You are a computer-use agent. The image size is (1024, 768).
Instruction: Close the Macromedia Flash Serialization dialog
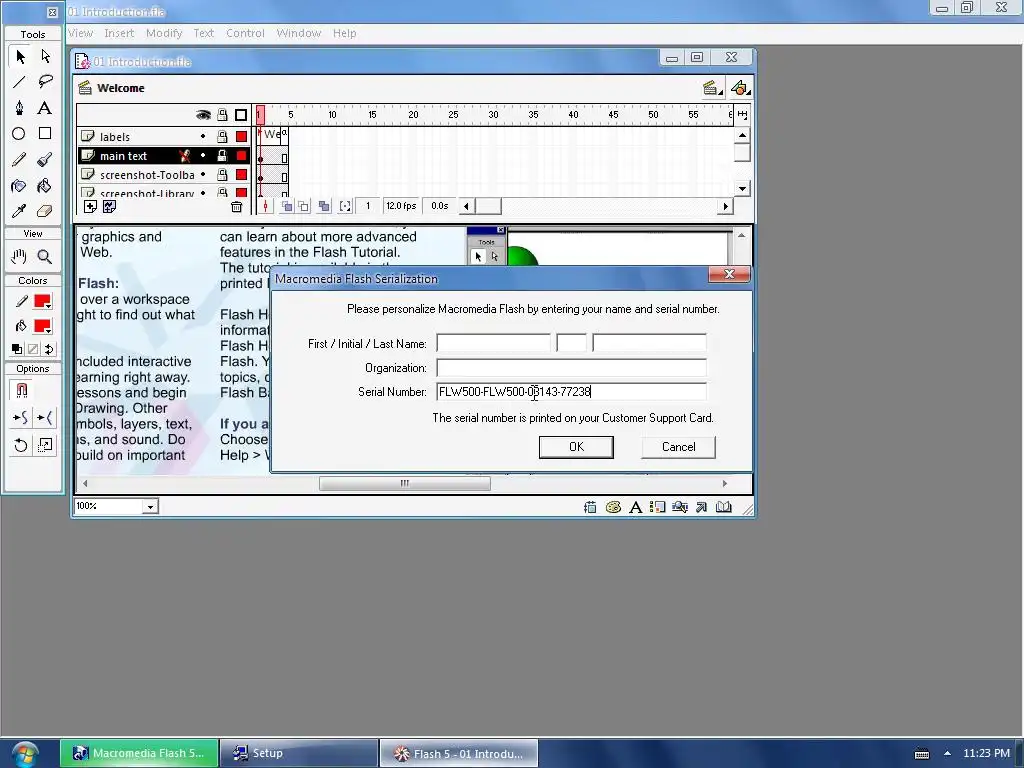[729, 274]
